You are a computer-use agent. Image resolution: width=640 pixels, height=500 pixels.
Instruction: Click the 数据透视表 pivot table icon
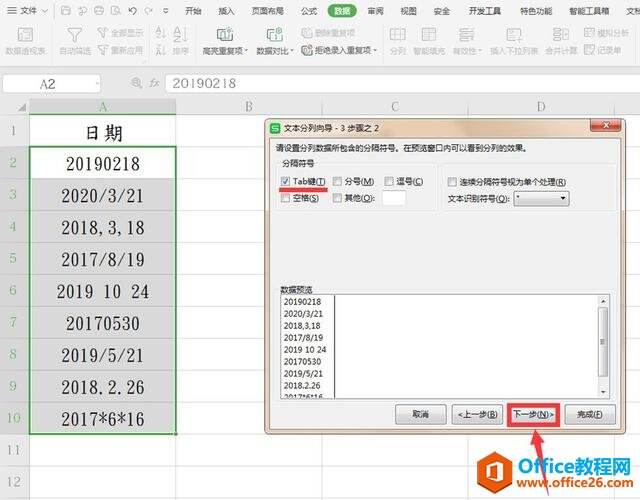tap(25, 42)
